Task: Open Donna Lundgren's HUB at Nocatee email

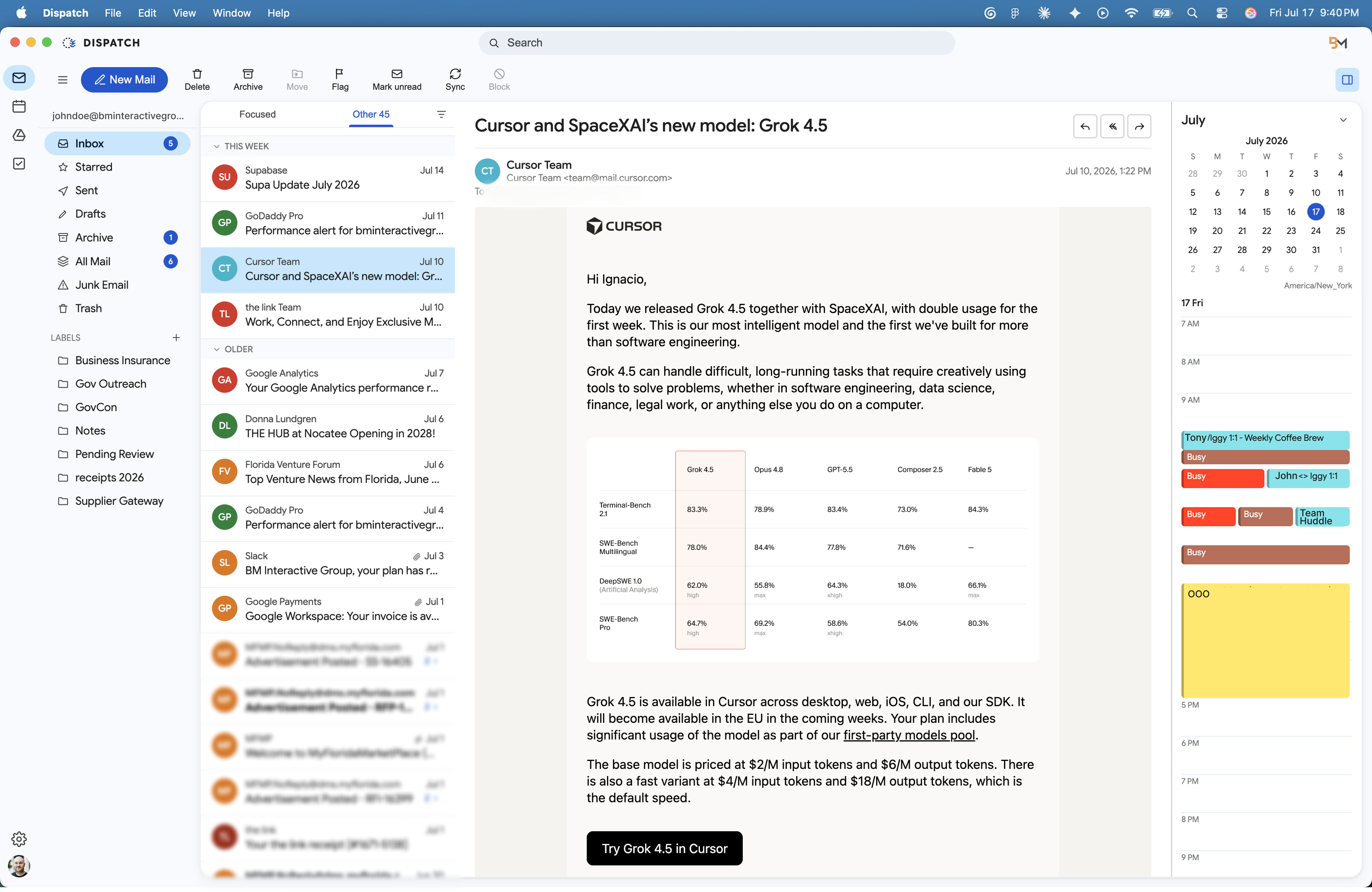Action: [x=328, y=427]
